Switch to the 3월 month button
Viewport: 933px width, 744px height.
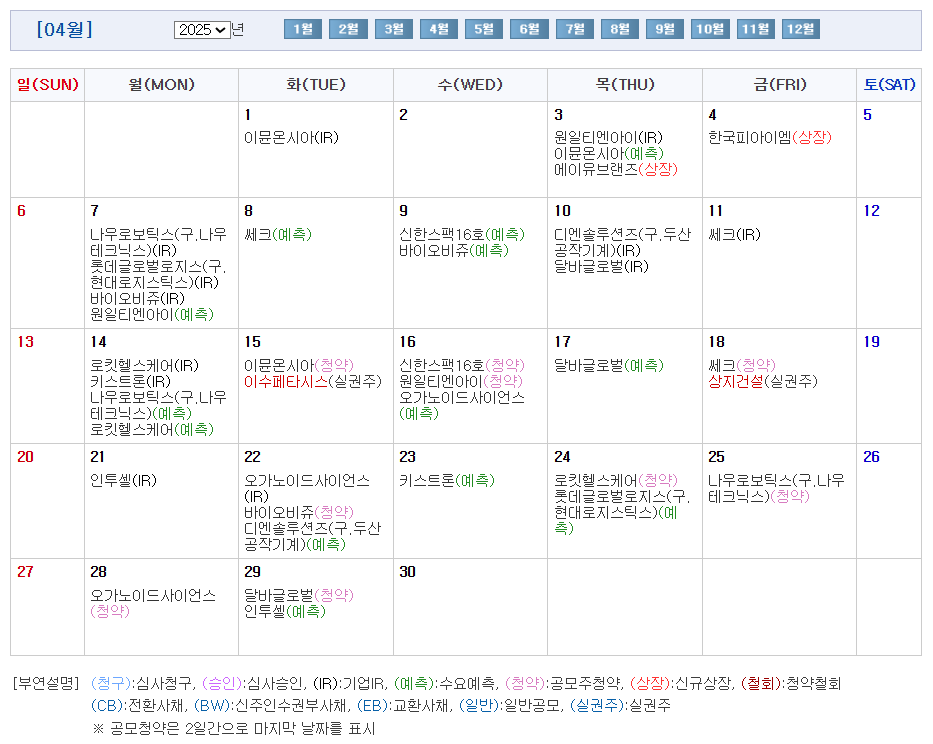point(393,29)
